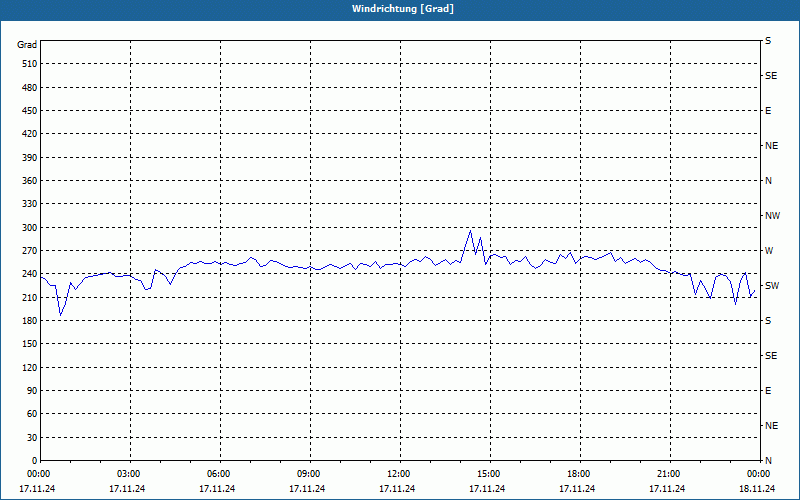Image resolution: width=800 pixels, height=500 pixels.
Task: Select the 360 y-axis label
Action: [x=30, y=181]
